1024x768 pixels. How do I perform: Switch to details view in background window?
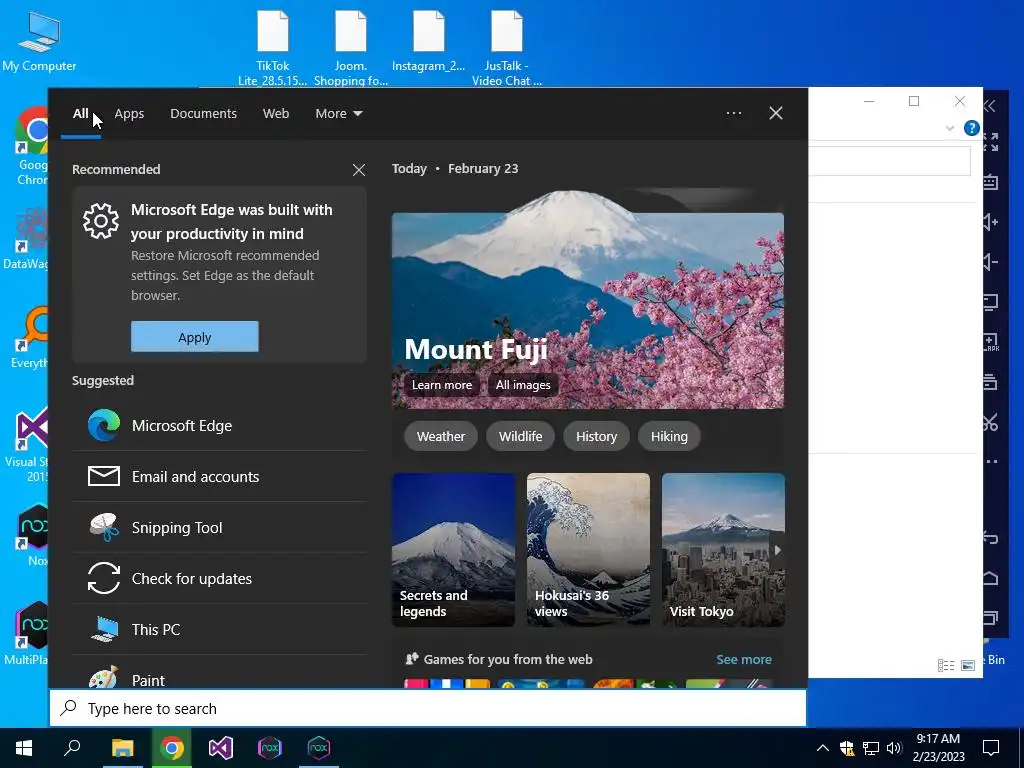946,665
